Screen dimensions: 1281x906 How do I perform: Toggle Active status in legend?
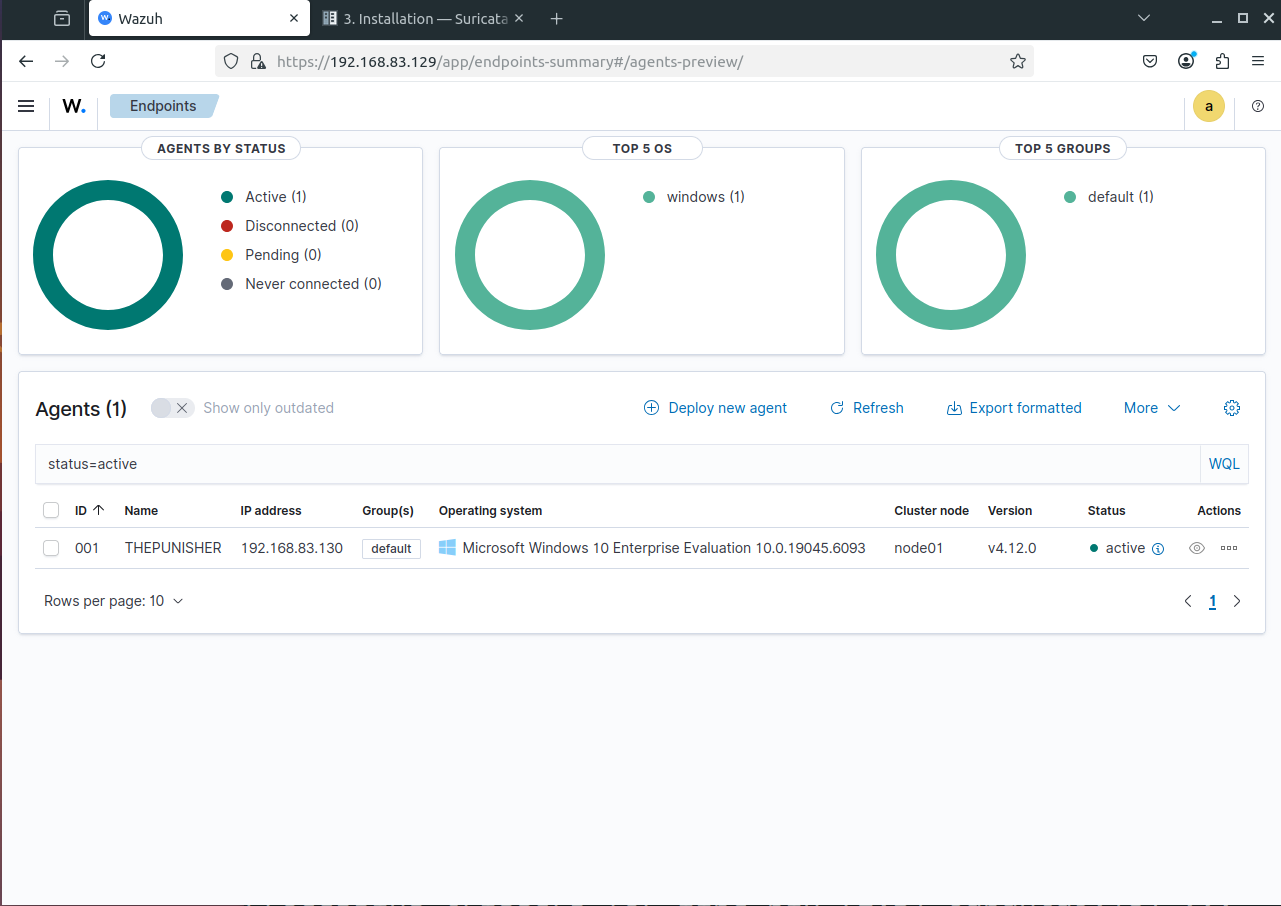click(264, 197)
